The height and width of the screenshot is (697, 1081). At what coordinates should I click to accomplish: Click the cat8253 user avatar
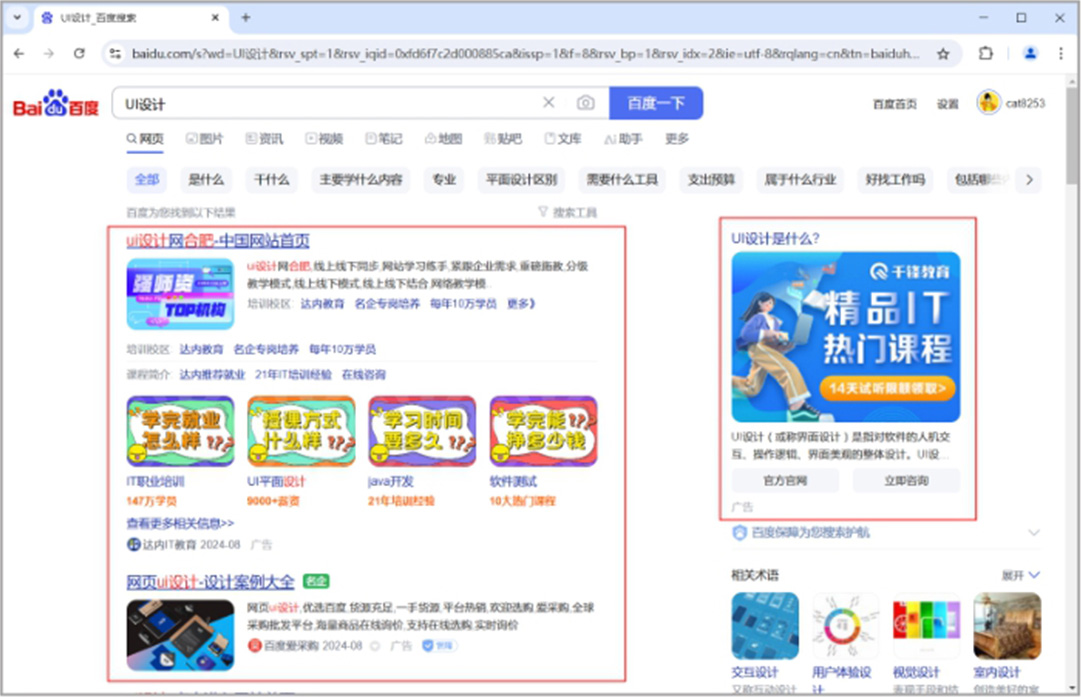[989, 103]
